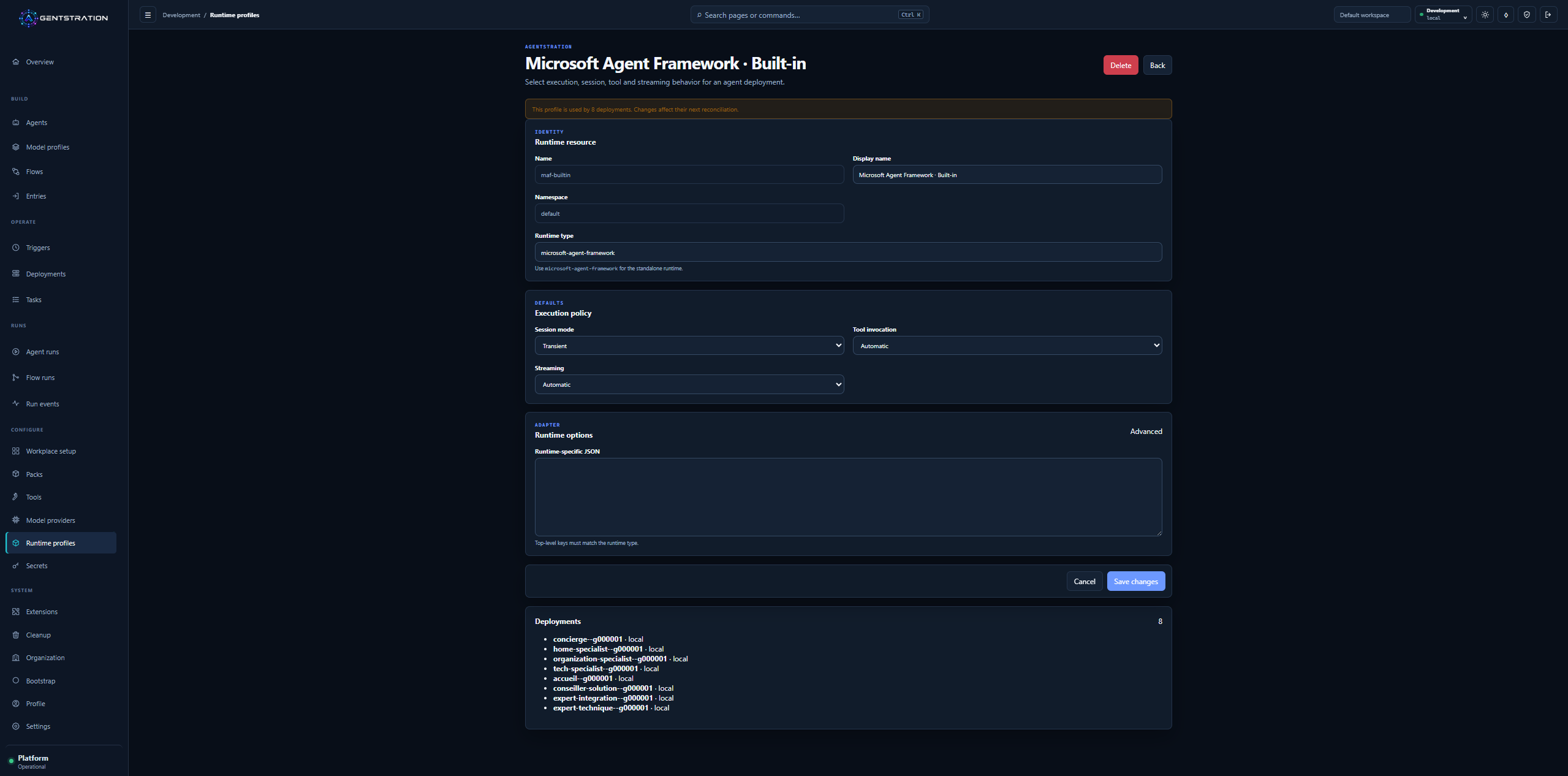Click the home-specialist--g000001 deployment entry

click(x=608, y=649)
